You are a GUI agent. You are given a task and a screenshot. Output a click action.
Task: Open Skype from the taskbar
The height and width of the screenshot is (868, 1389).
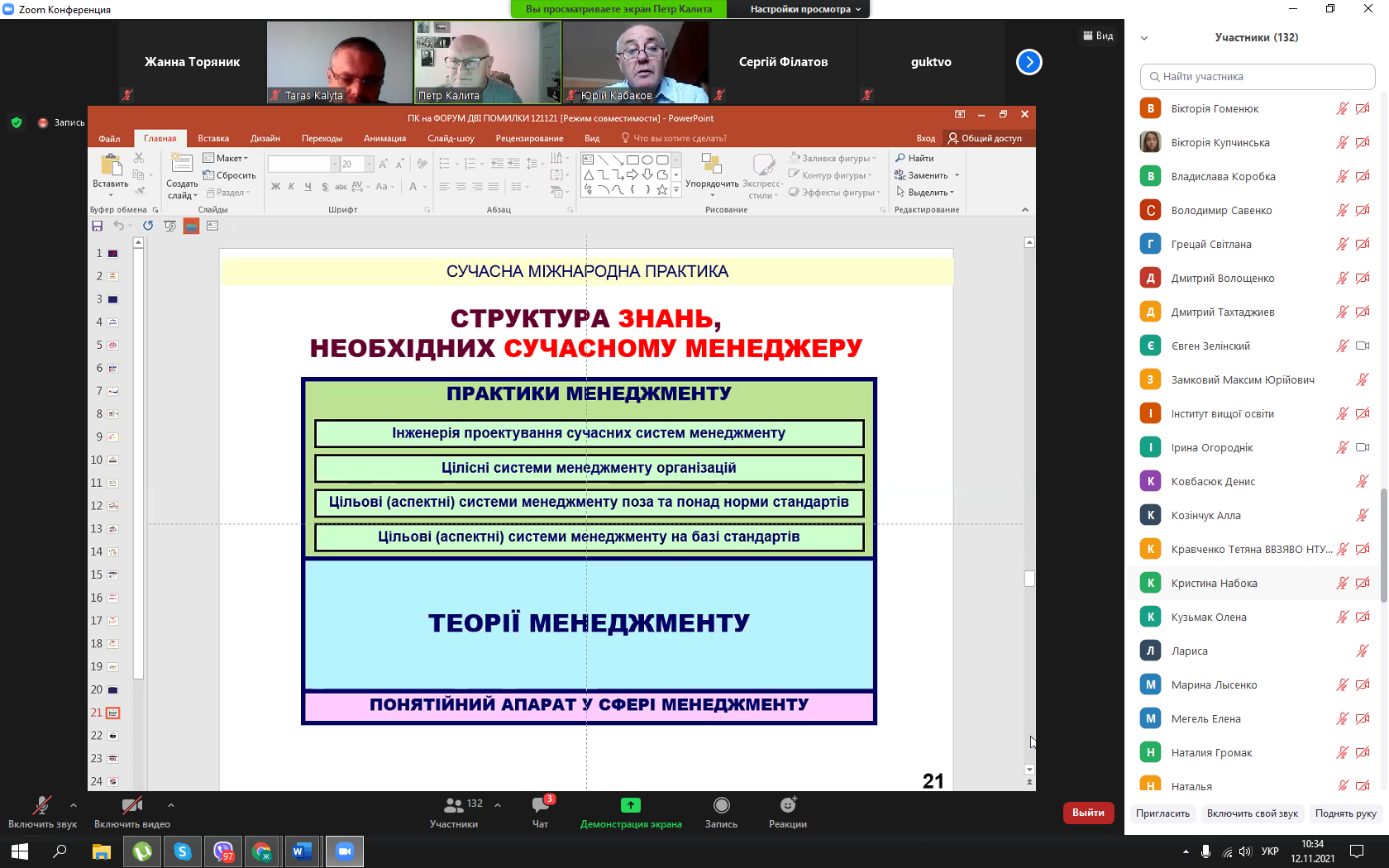(183, 851)
